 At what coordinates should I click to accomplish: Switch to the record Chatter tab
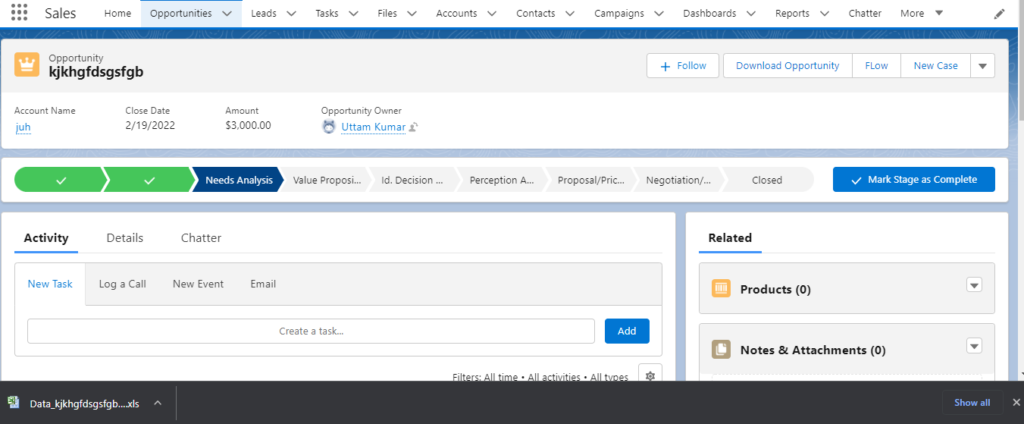(201, 238)
